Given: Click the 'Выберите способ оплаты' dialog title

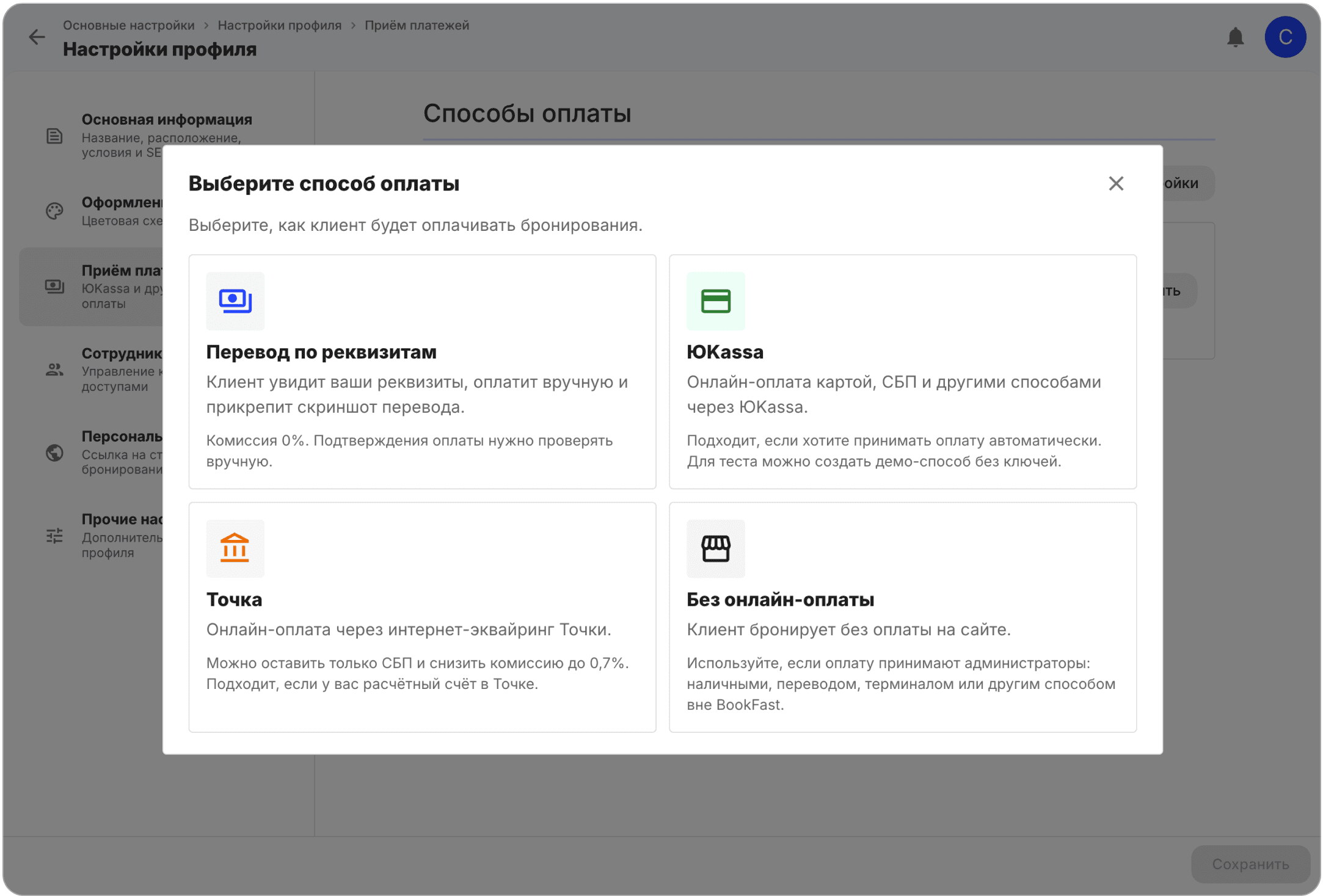Looking at the screenshot, I should pos(324,183).
